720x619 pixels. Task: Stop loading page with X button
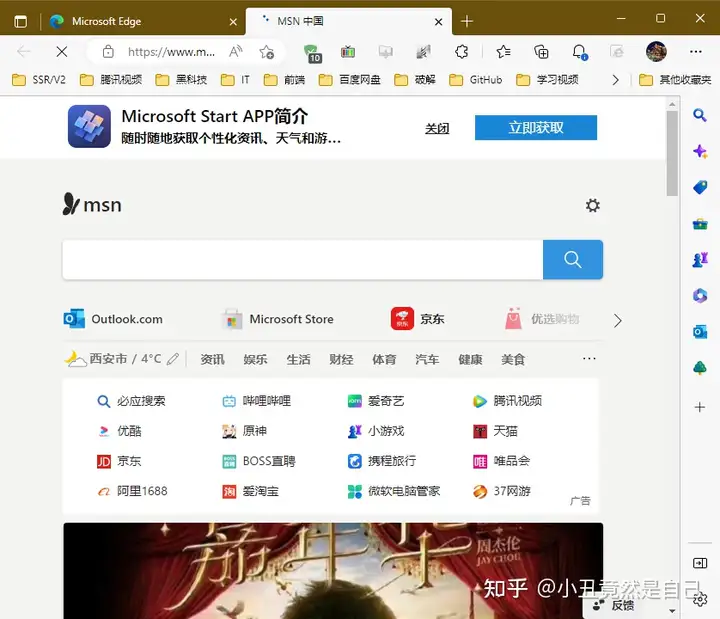62,52
